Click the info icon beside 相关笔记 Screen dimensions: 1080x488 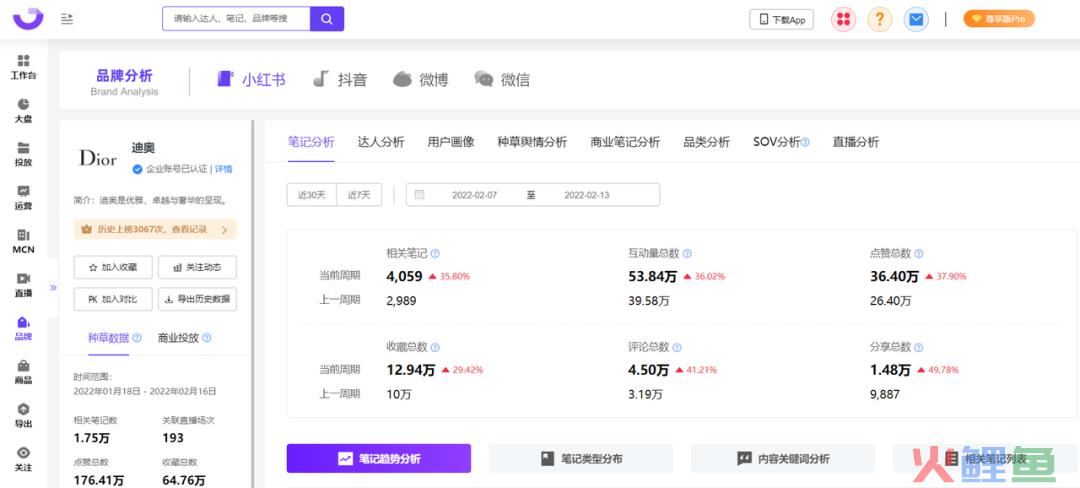(x=435, y=253)
